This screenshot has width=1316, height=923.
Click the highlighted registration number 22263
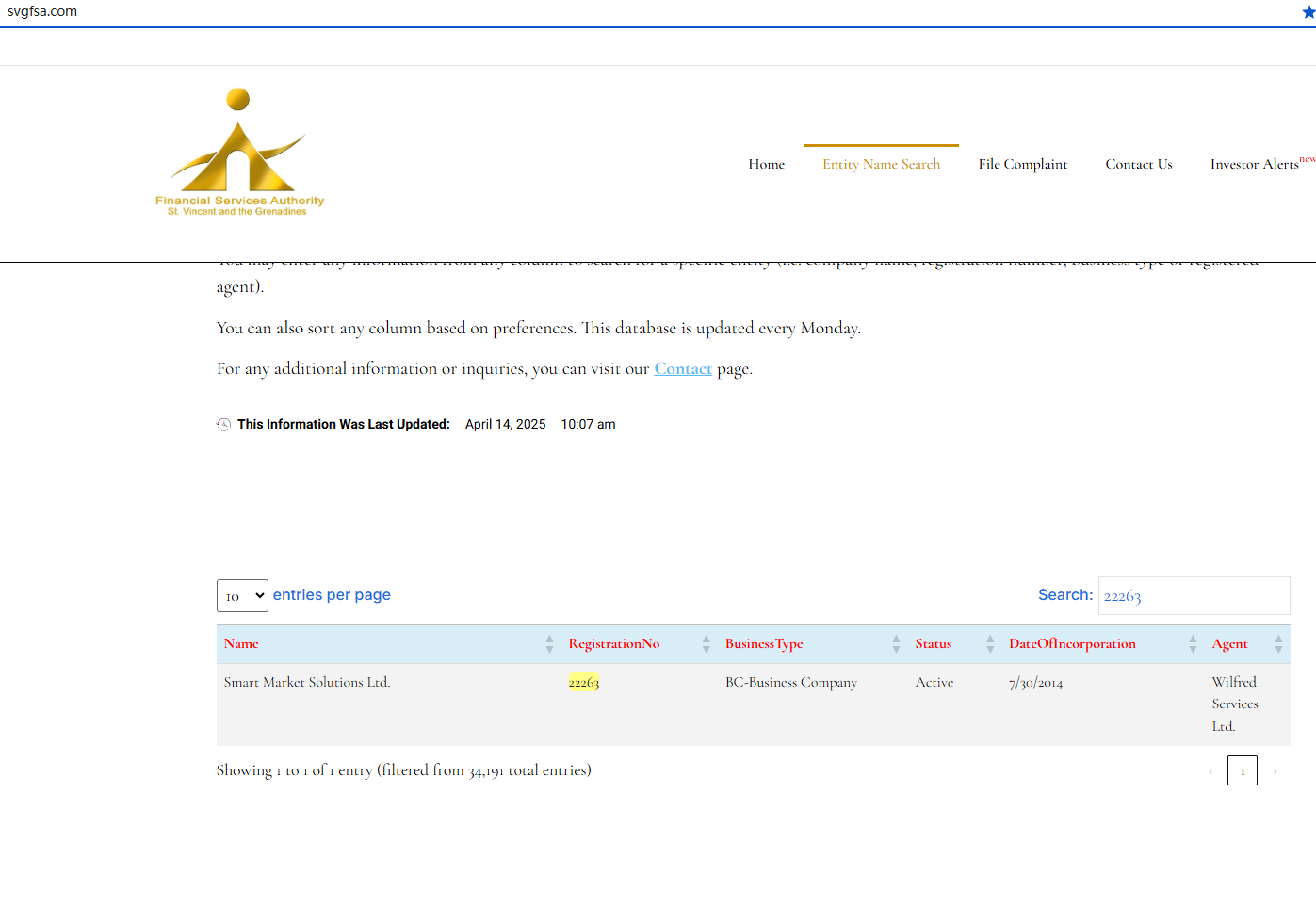(584, 683)
